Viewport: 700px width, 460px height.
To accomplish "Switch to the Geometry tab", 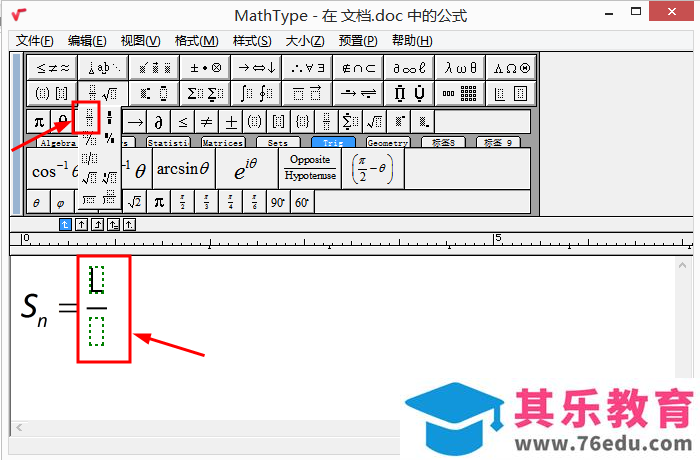I will tap(388, 143).
